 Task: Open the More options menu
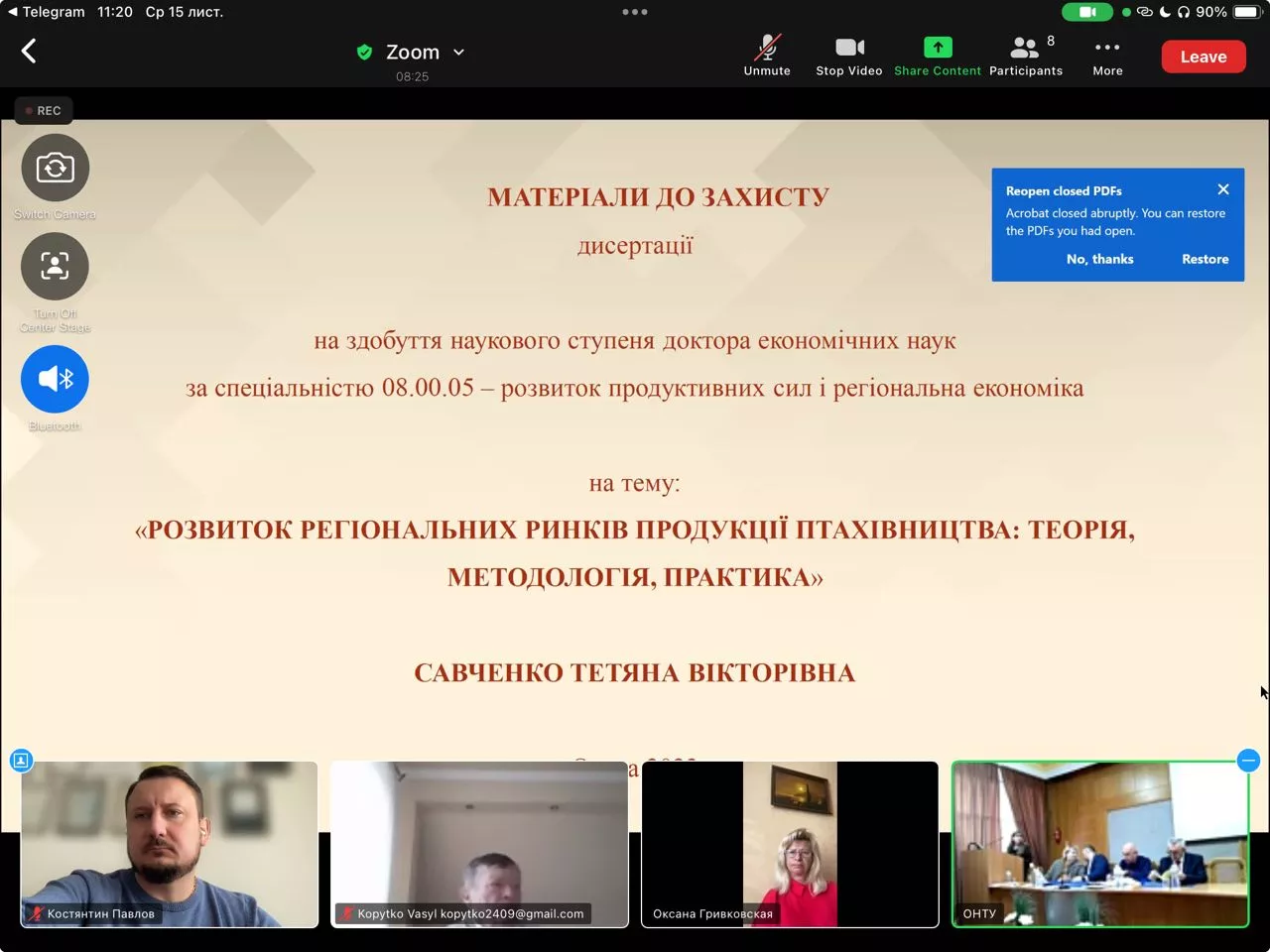[x=1106, y=55]
